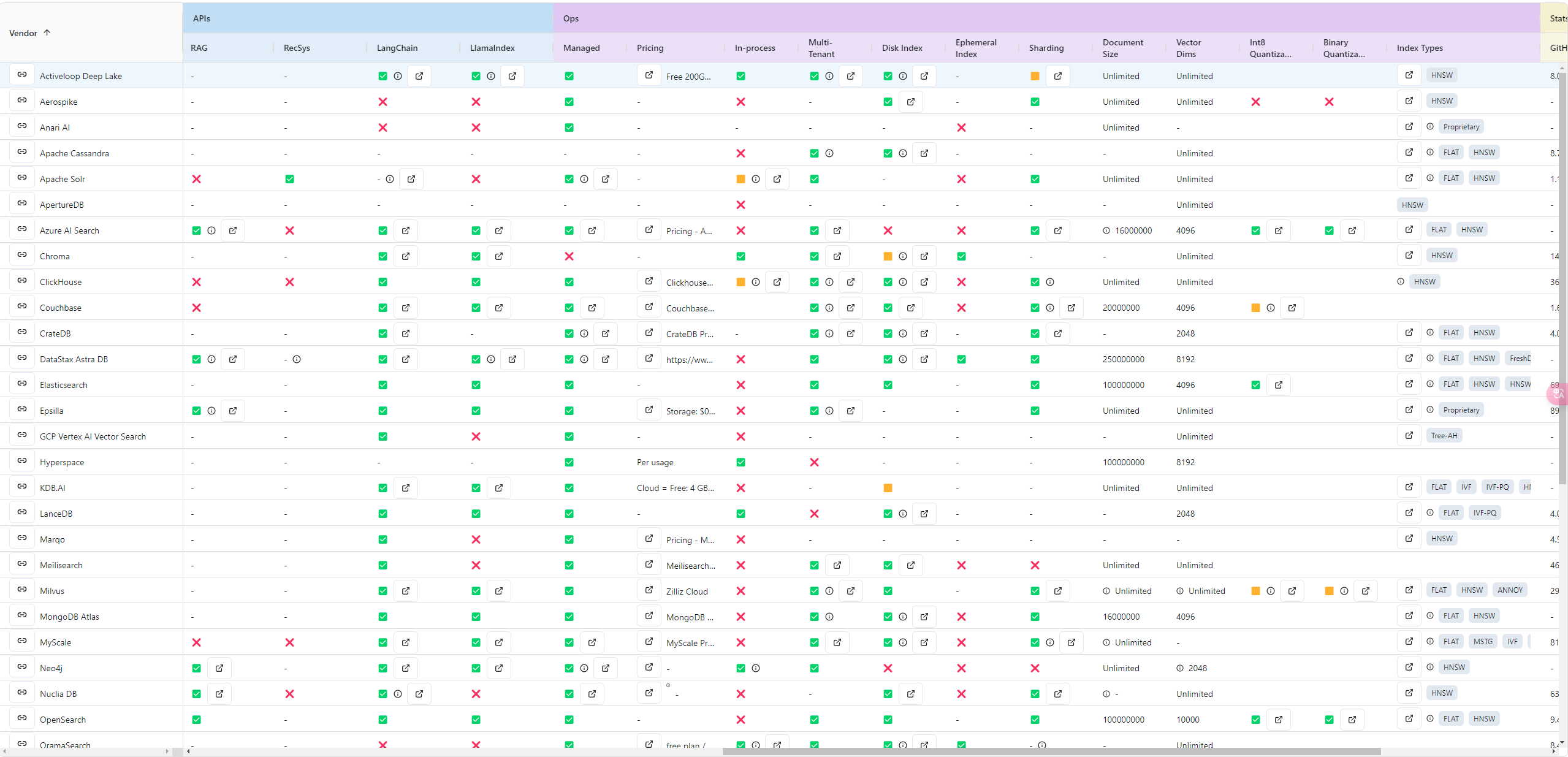Show Apache Solr In-process info icon
Screen dimensions: 1568x757
pos(756,179)
